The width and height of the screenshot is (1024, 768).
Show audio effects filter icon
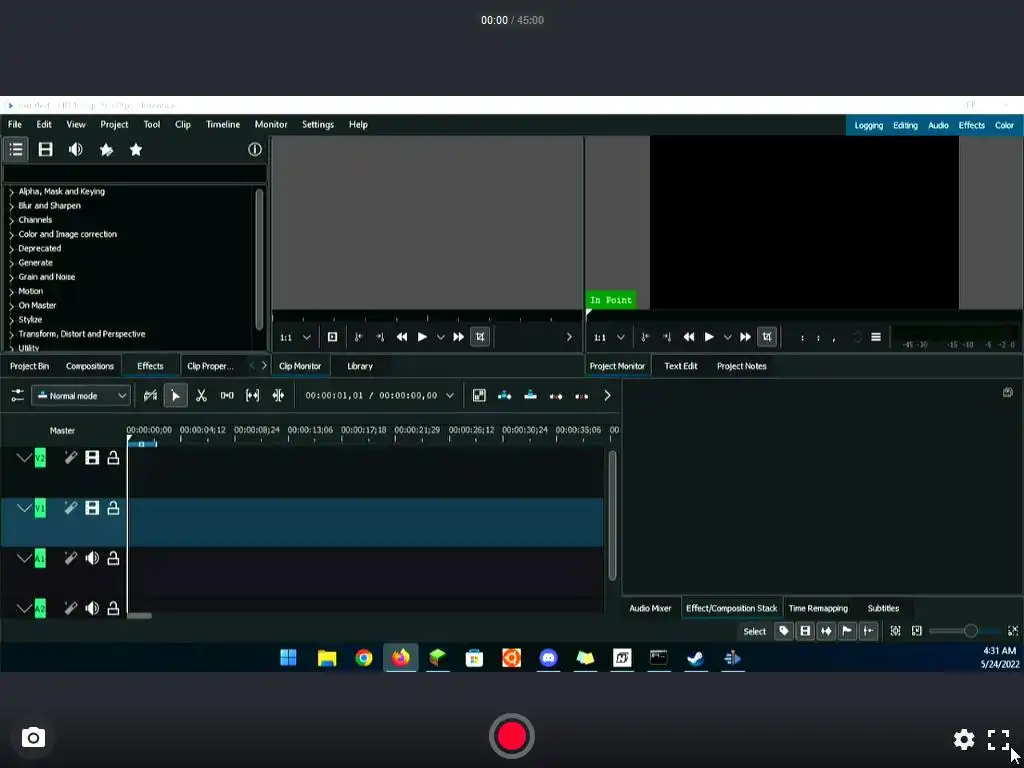click(76, 150)
